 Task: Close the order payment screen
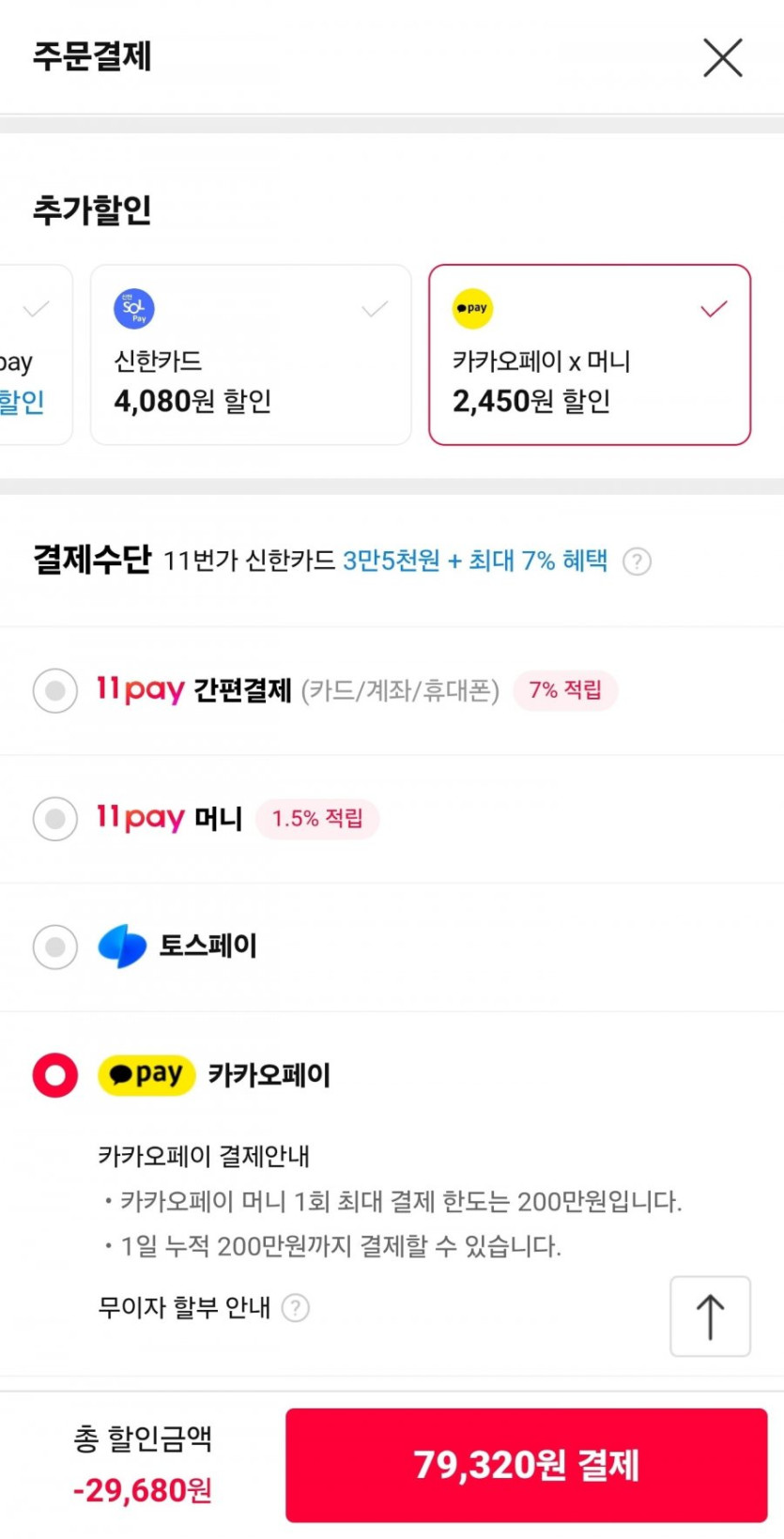[722, 57]
